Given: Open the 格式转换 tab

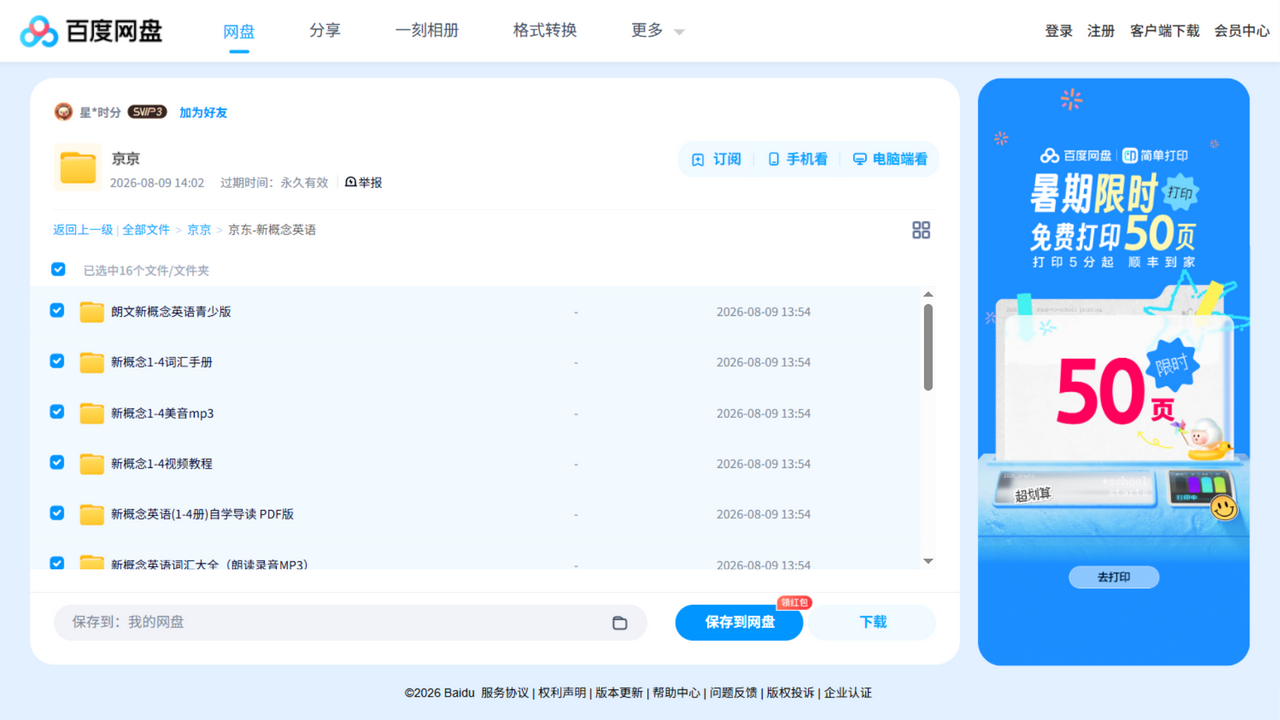Looking at the screenshot, I should (x=545, y=30).
